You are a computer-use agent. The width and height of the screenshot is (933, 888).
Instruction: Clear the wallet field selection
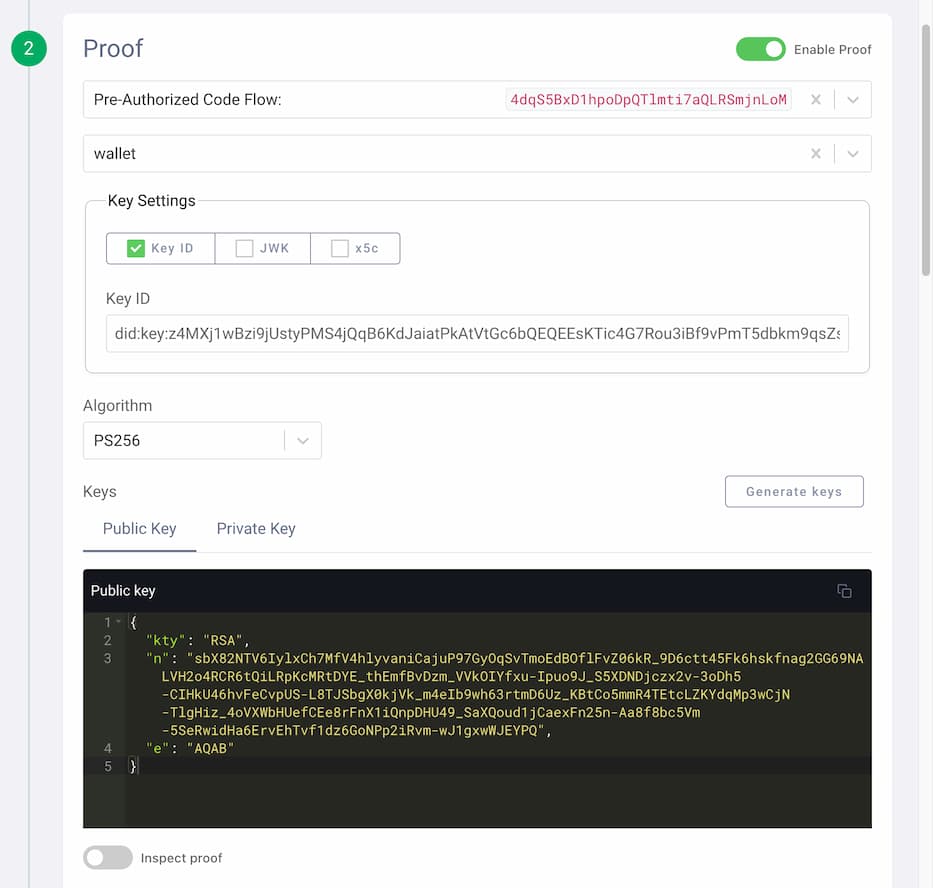pos(815,153)
